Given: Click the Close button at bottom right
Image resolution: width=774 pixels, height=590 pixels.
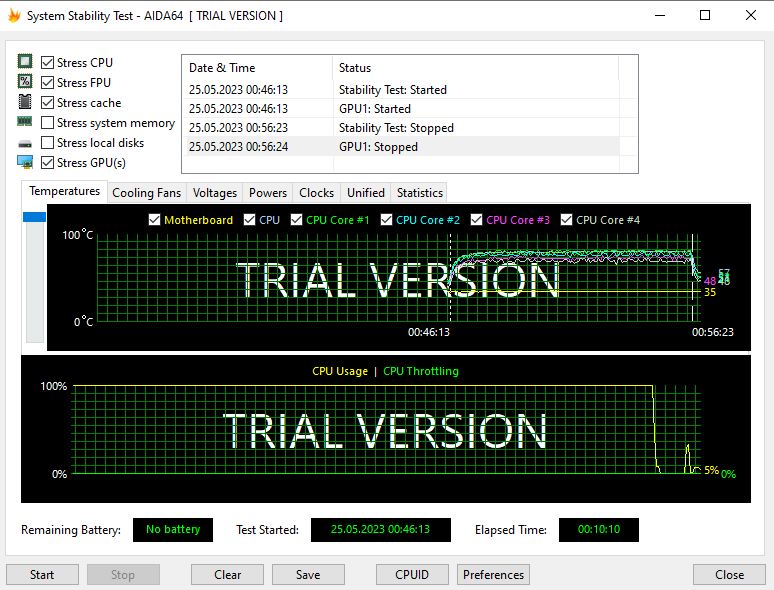Looking at the screenshot, I should point(729,575).
